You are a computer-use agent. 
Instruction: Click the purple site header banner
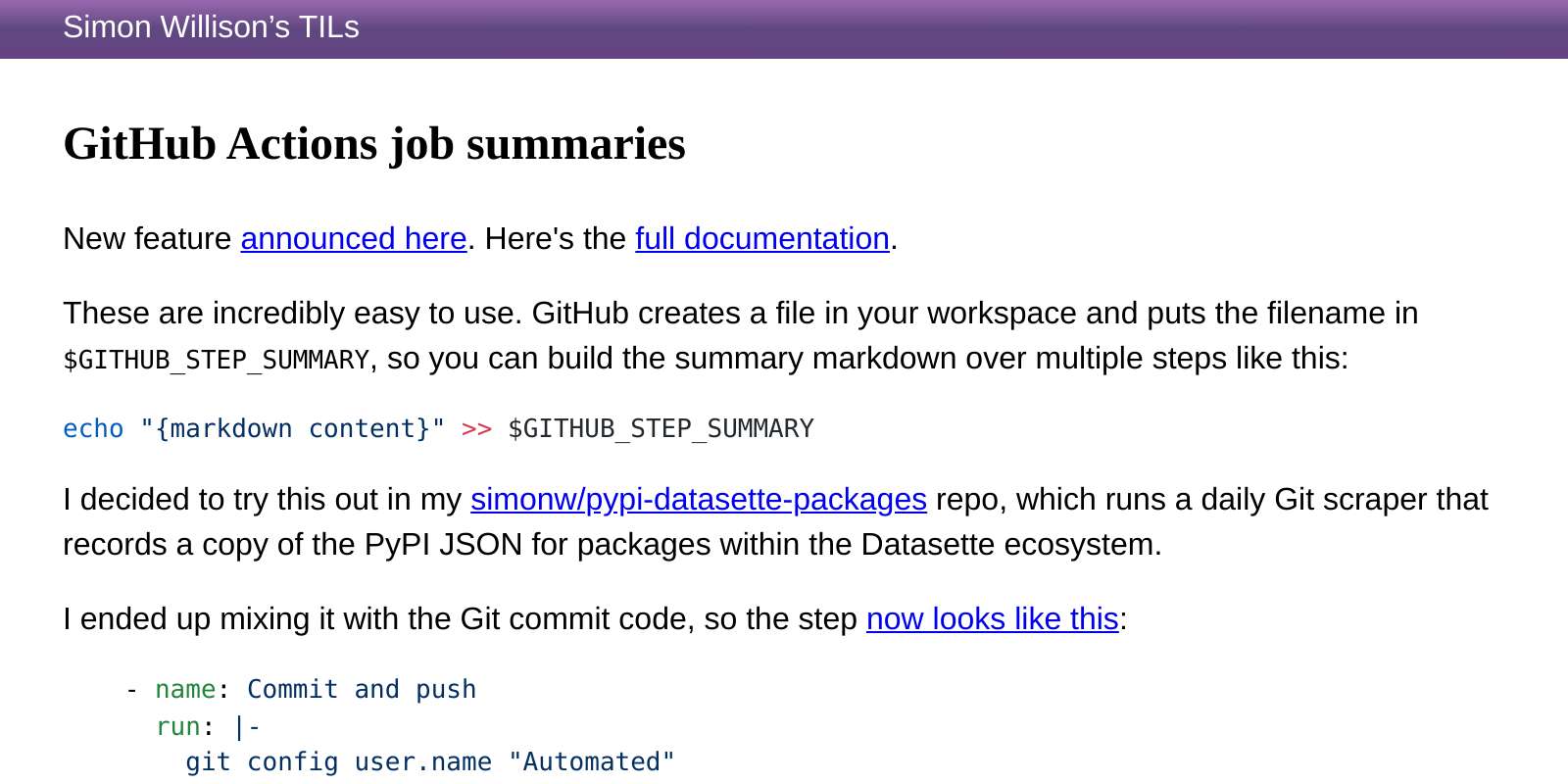[784, 29]
